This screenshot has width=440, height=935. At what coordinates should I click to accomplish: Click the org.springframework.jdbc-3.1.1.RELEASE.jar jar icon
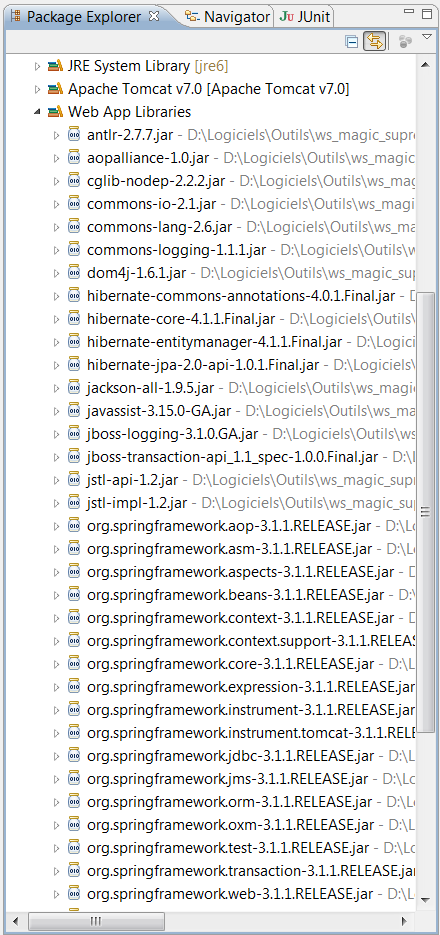(x=74, y=756)
